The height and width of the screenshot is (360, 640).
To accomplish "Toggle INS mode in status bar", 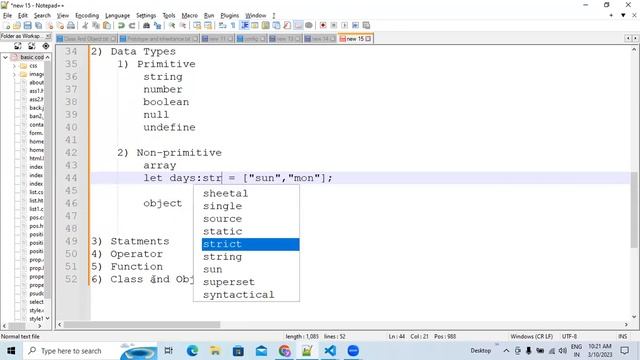I will pos(622,336).
